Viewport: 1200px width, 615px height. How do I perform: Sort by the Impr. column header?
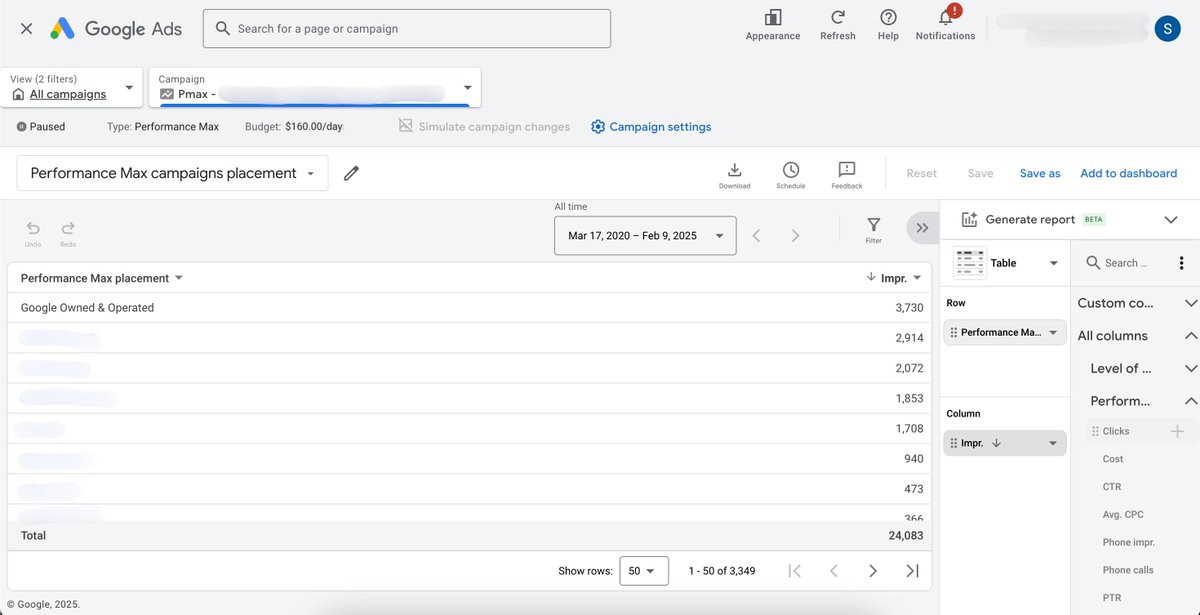tap(894, 278)
